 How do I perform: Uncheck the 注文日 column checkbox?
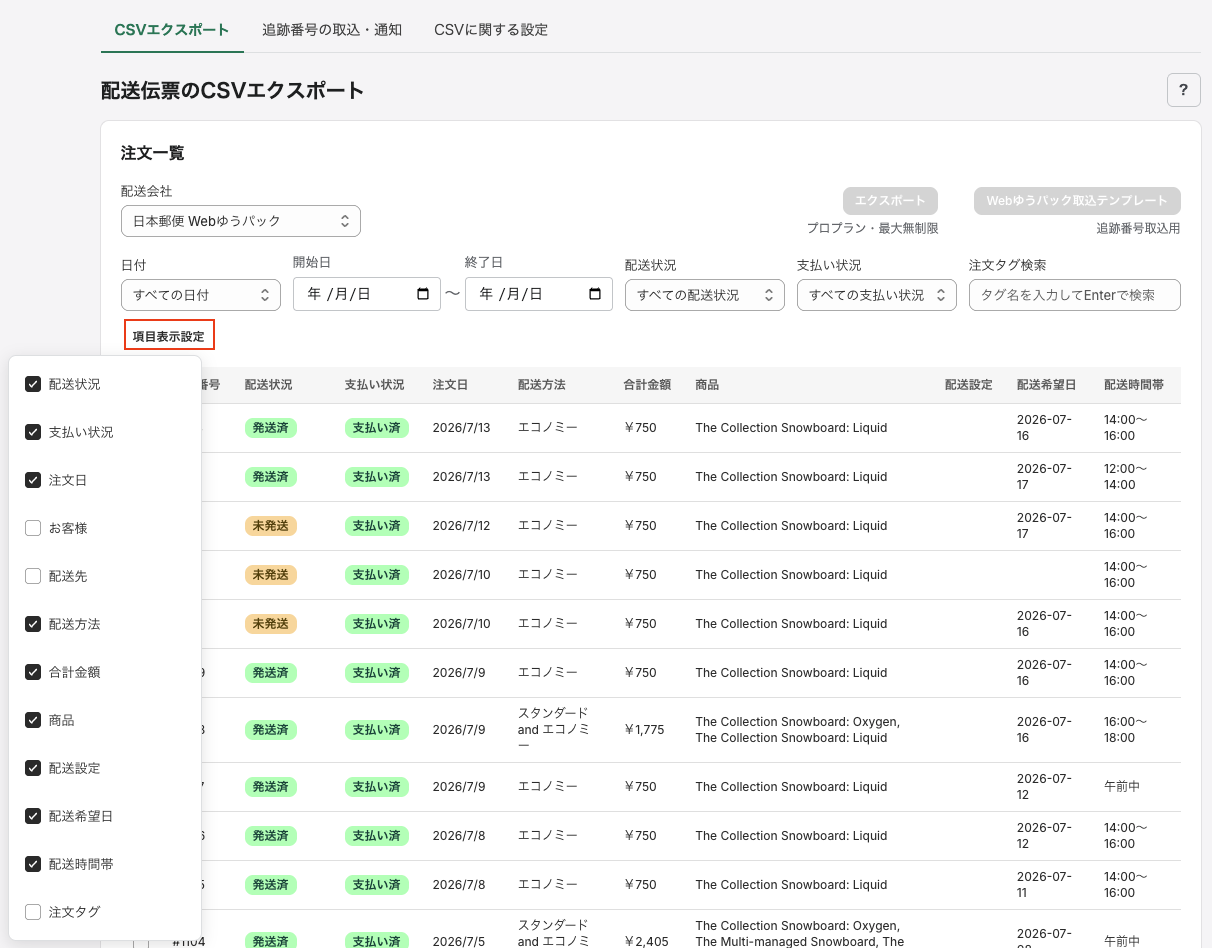click(x=33, y=480)
